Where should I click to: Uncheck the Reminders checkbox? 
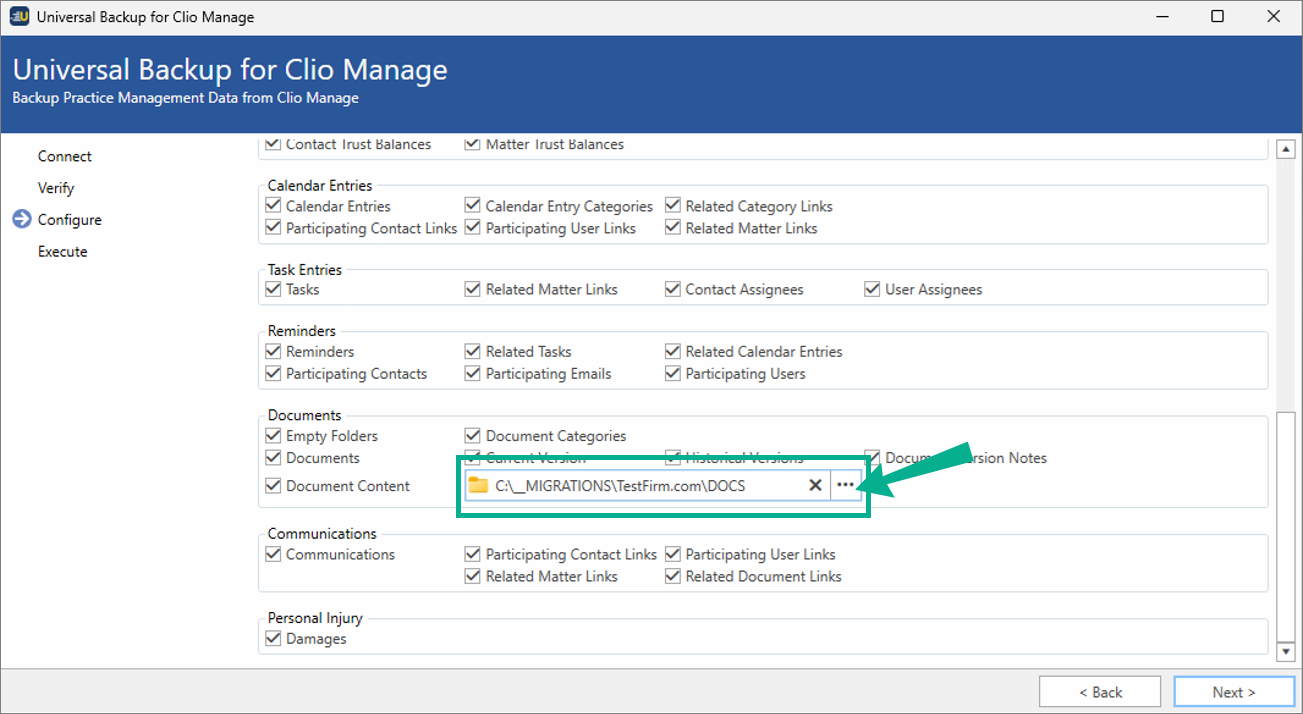[x=273, y=351]
